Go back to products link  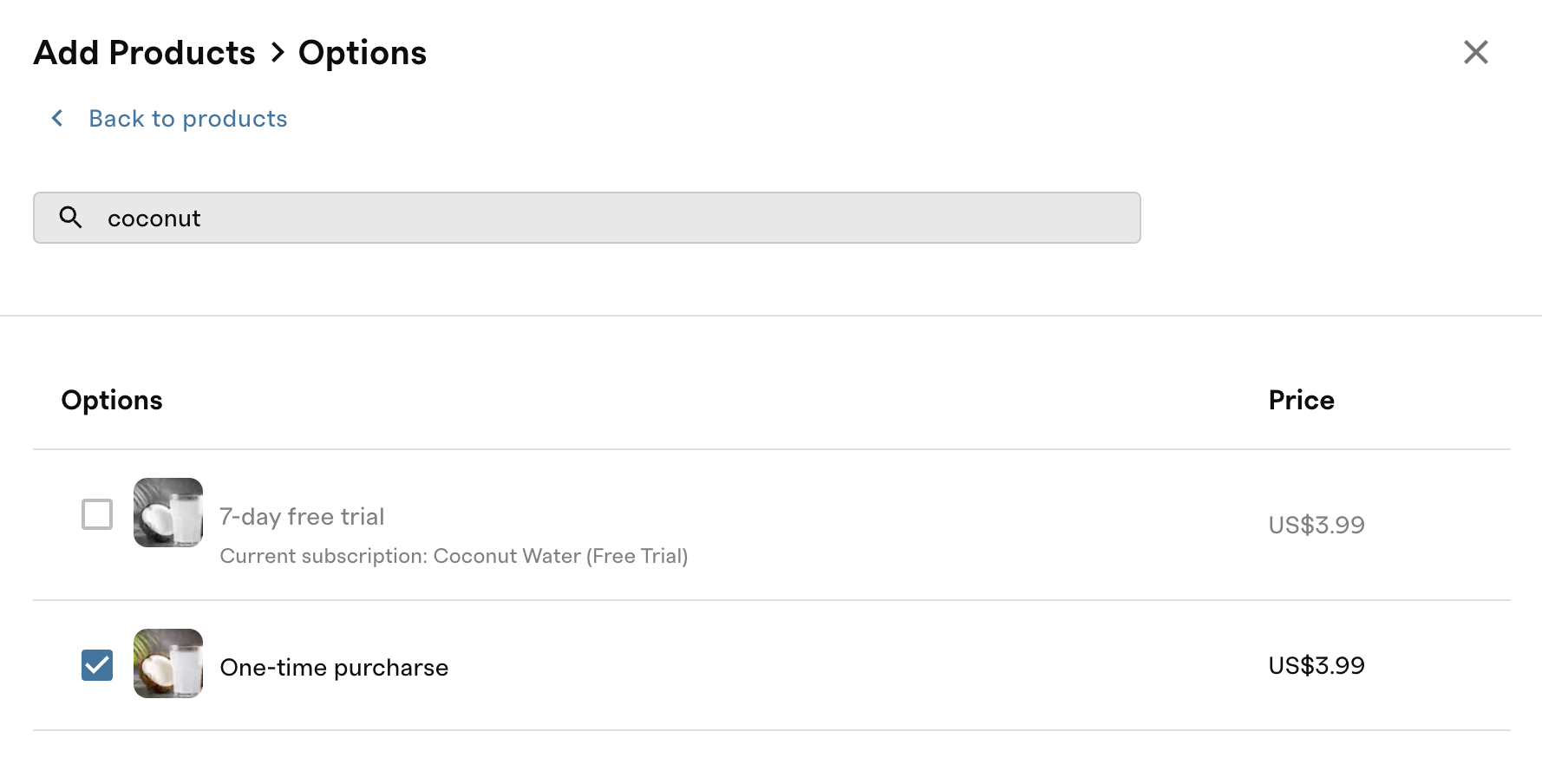(188, 119)
